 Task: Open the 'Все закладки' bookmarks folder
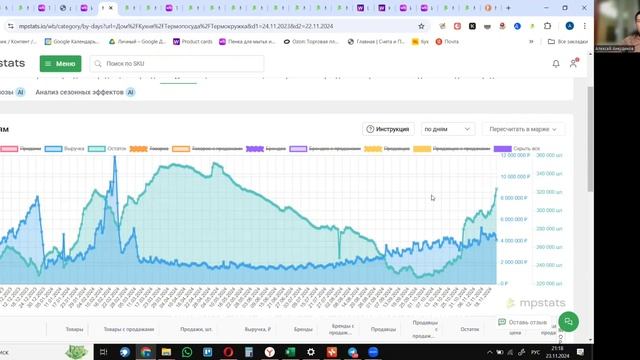[568, 41]
